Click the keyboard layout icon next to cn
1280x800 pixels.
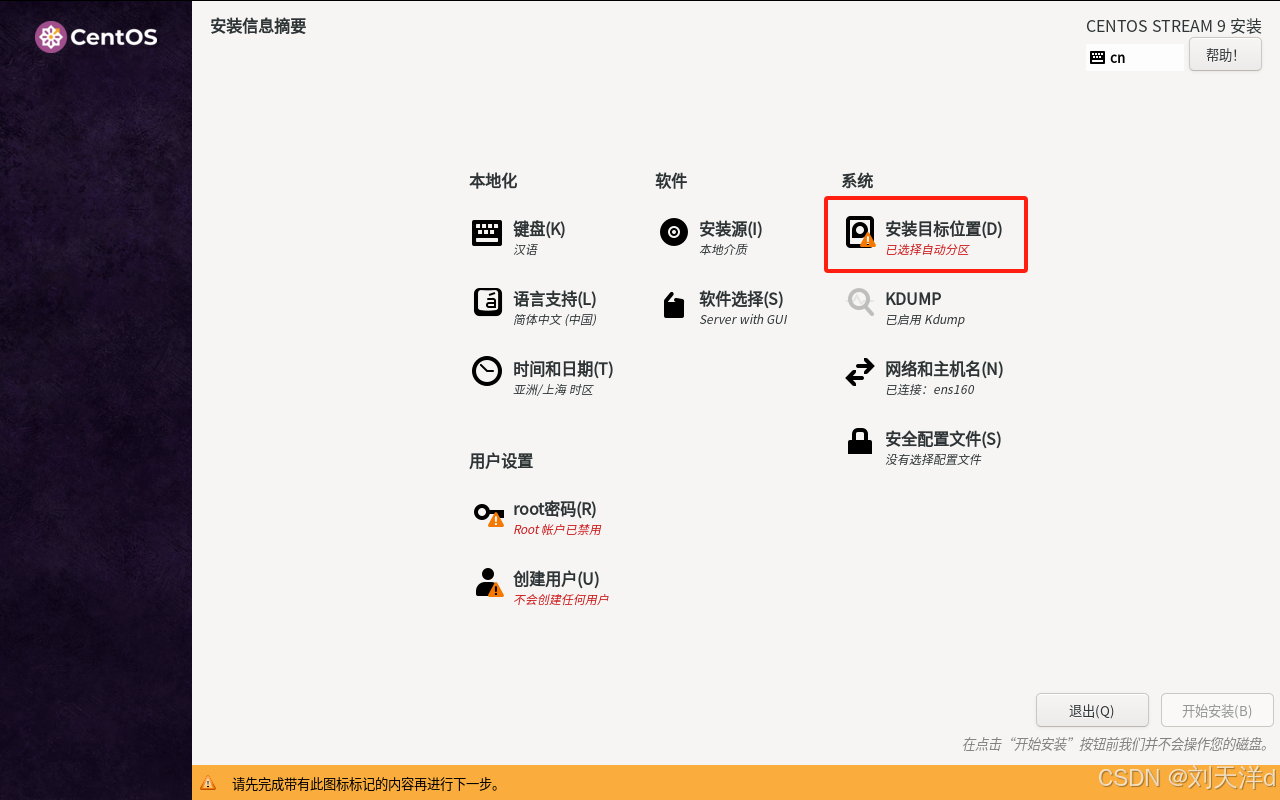click(x=1097, y=57)
